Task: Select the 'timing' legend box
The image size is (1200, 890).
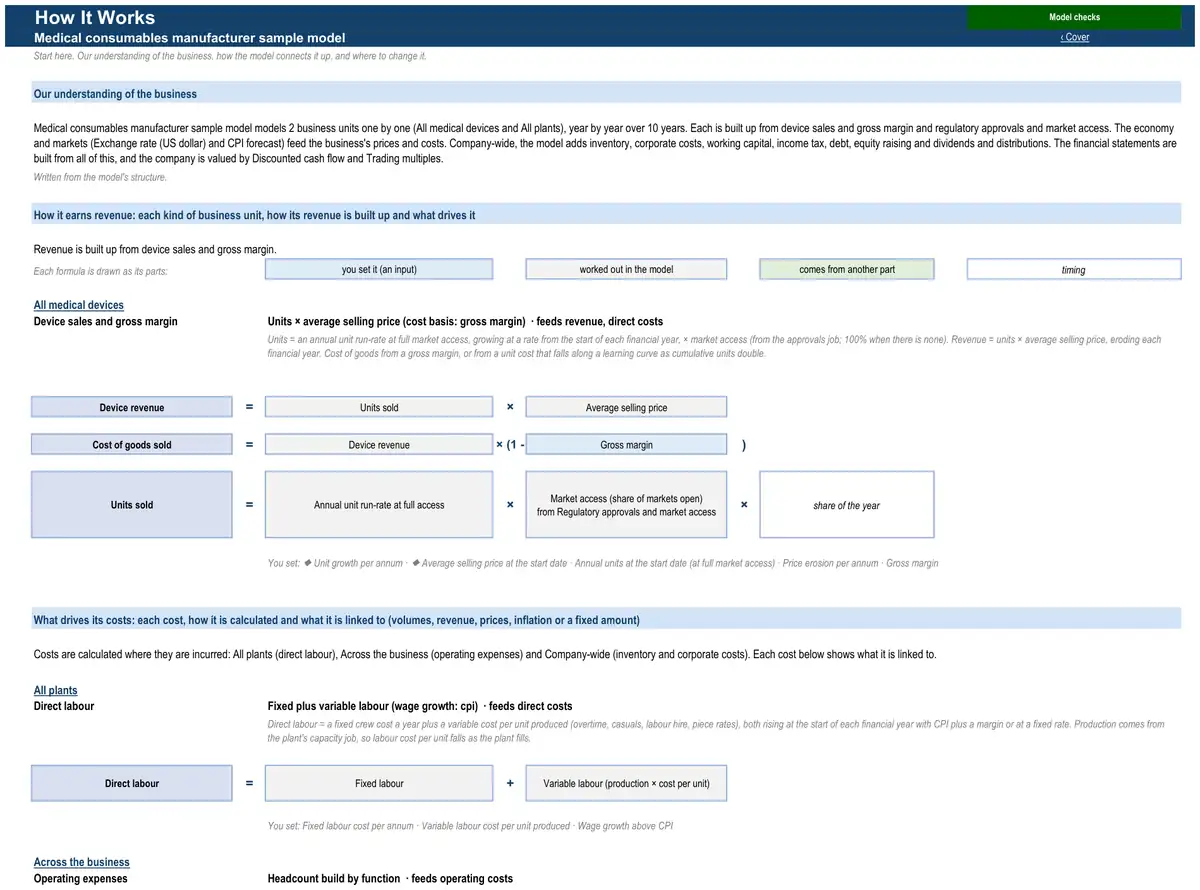Action: (1074, 269)
